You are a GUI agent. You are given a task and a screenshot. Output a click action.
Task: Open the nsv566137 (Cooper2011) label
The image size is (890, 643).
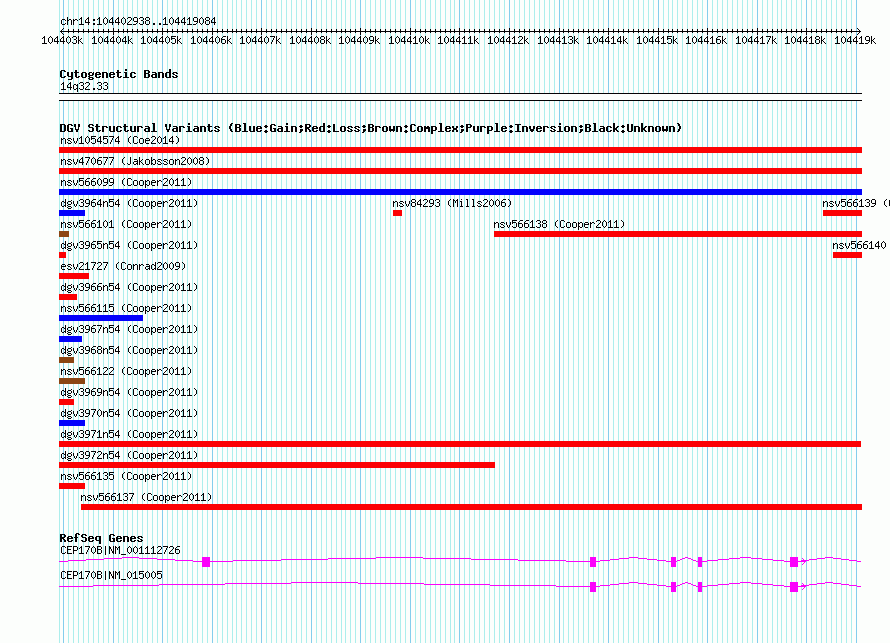click(146, 497)
